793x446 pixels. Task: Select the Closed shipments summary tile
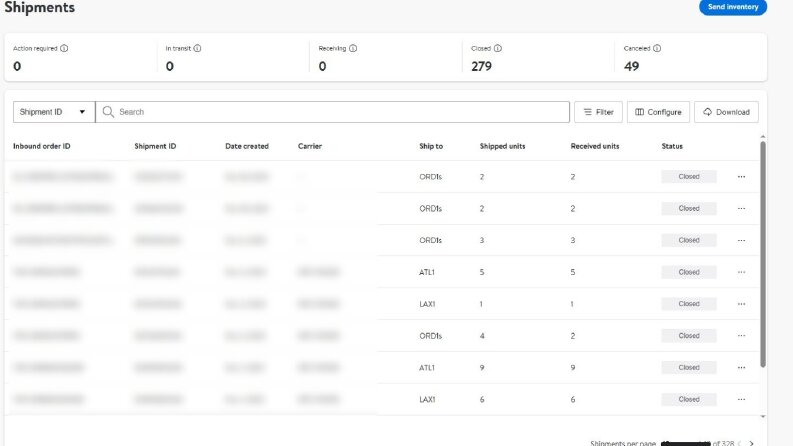(538, 57)
